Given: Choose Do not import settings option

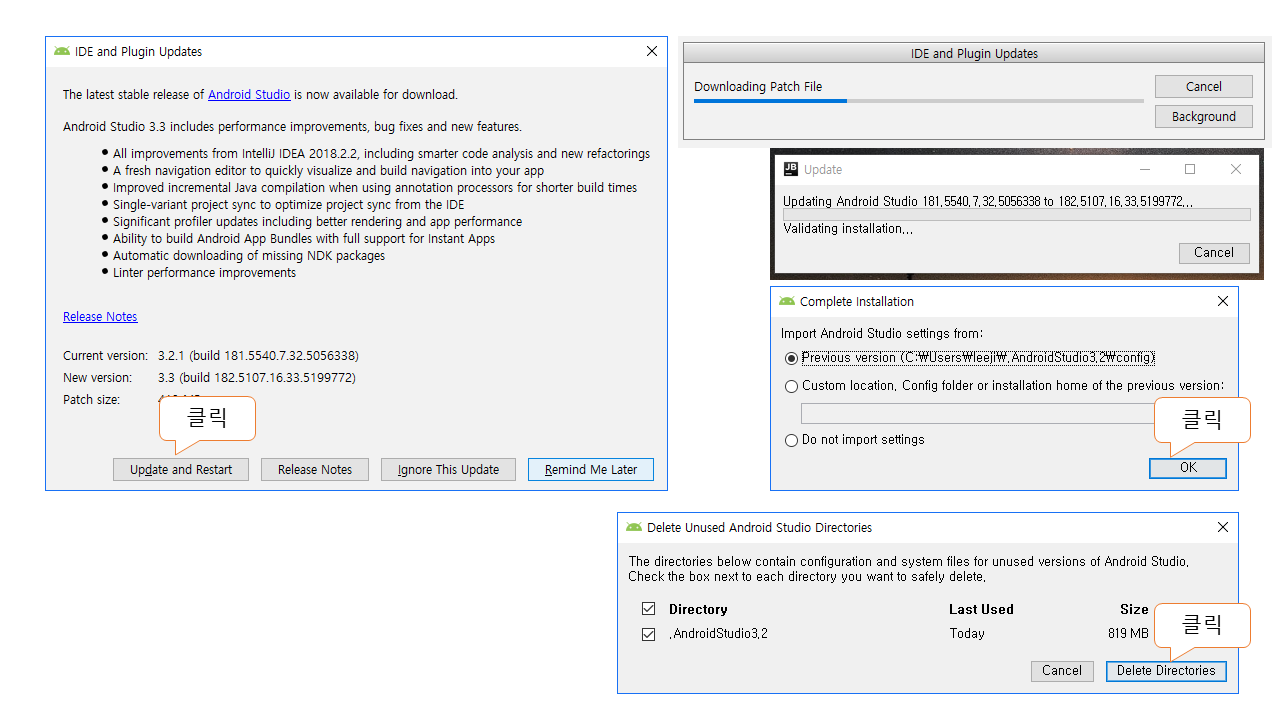Looking at the screenshot, I should (x=792, y=440).
